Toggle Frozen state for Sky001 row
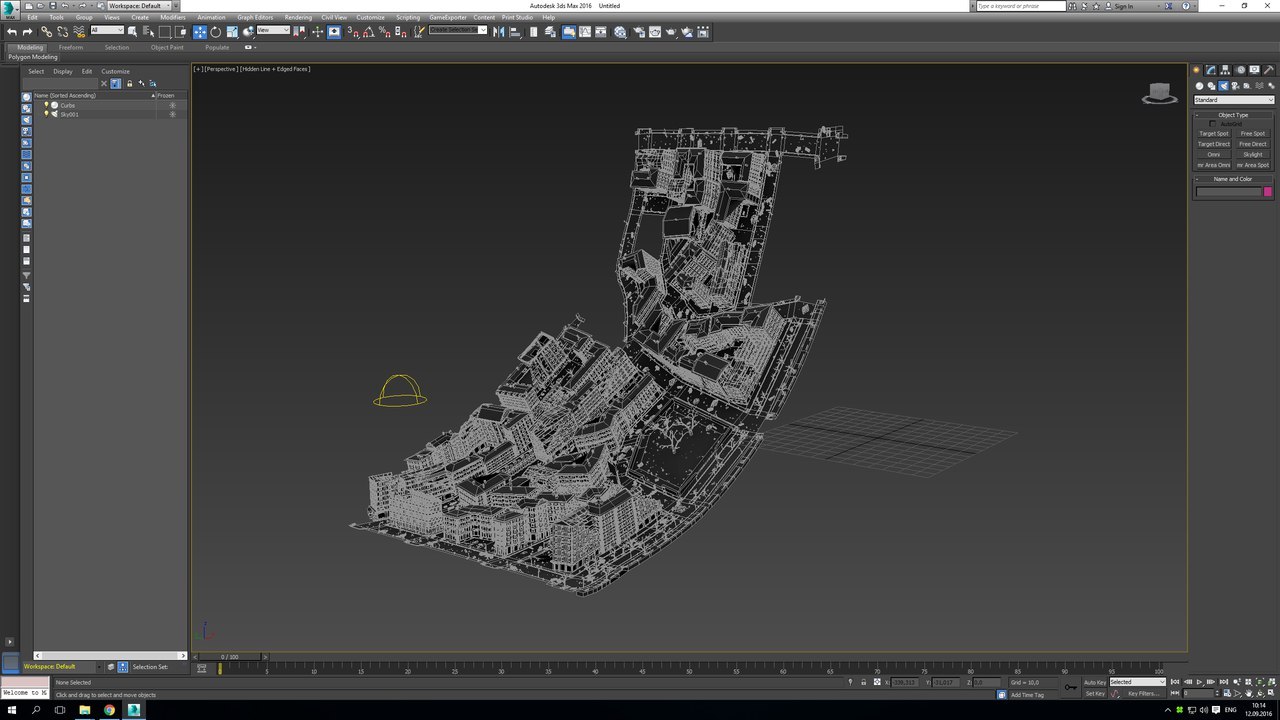The height and width of the screenshot is (720, 1280). tap(172, 114)
